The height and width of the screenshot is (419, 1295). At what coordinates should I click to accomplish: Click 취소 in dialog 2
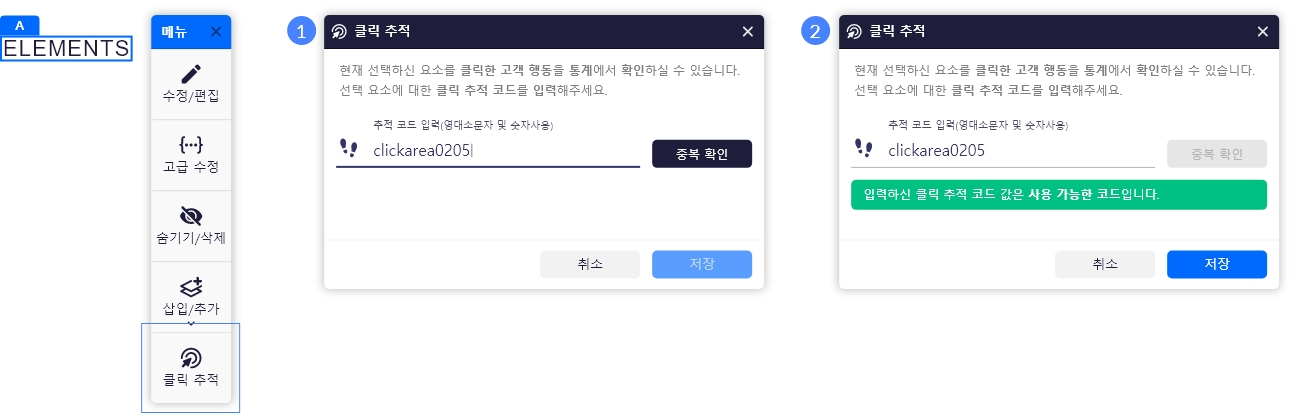pos(1105,264)
